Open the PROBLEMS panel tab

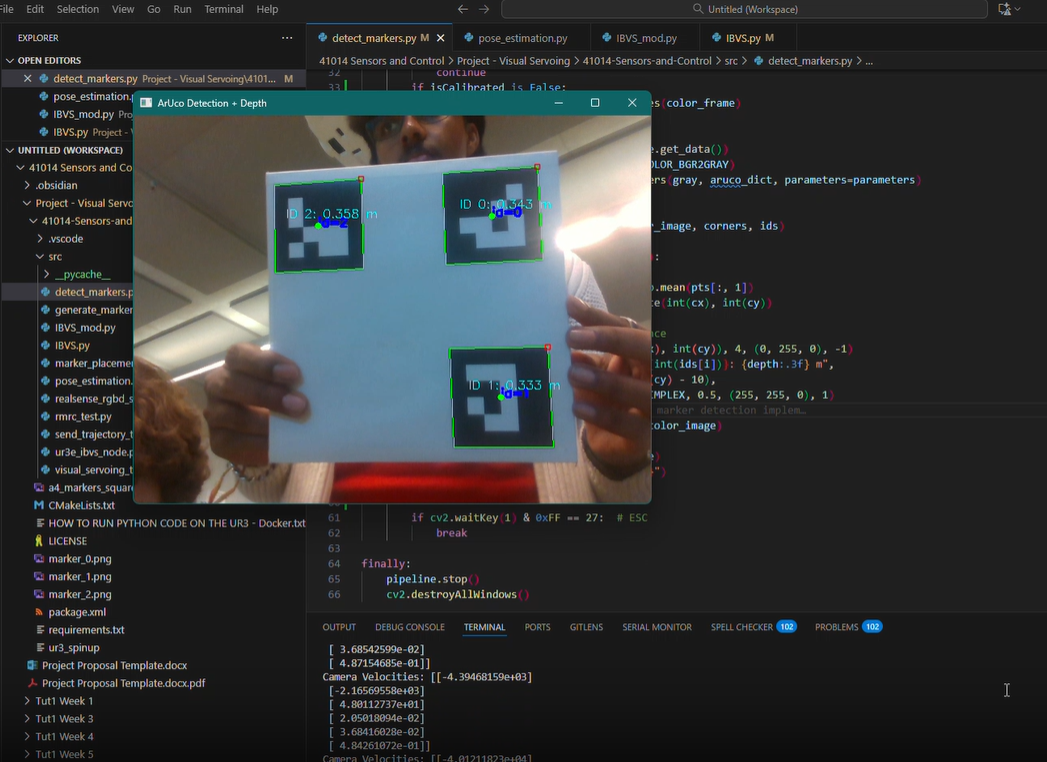[848, 627]
